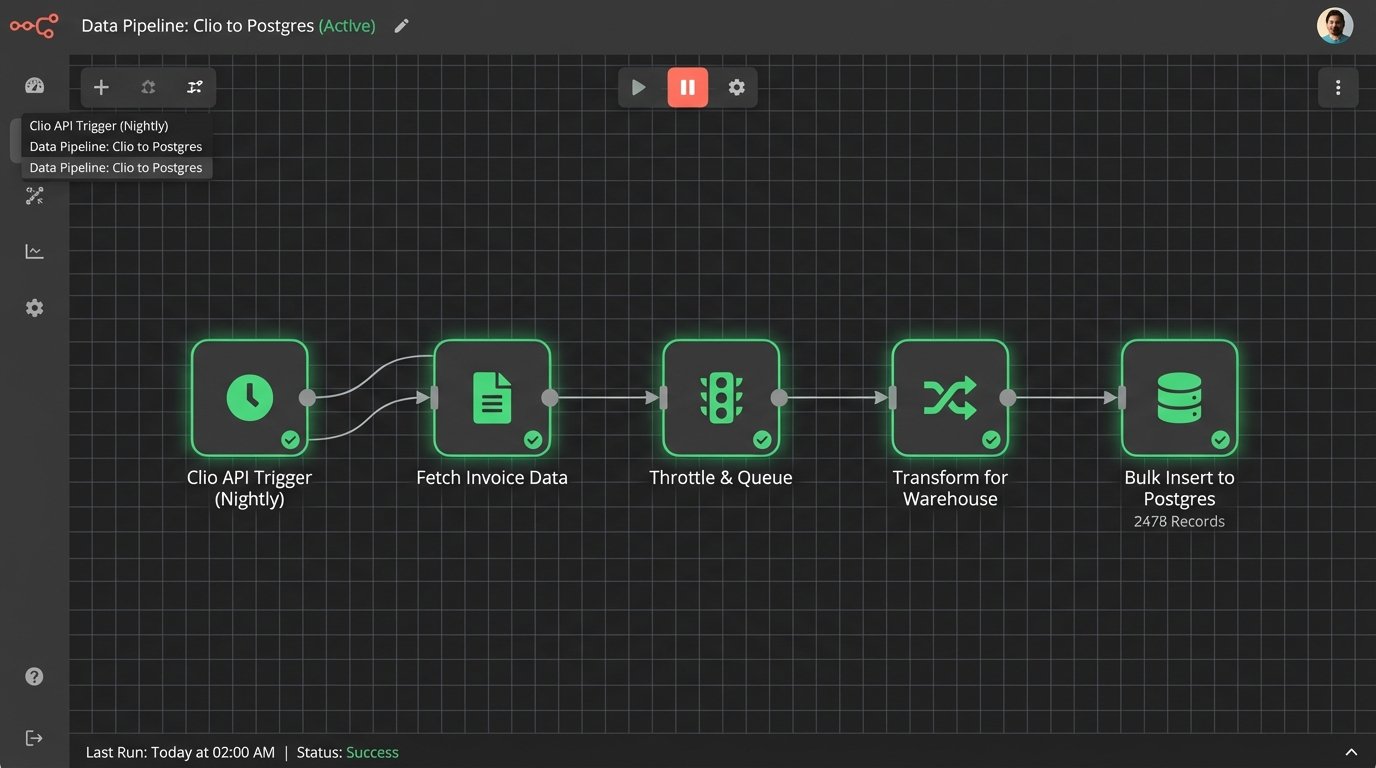The width and height of the screenshot is (1376, 768).
Task: Click the Bulk Insert to Postgres database icon
Action: pyautogui.click(x=1179, y=396)
